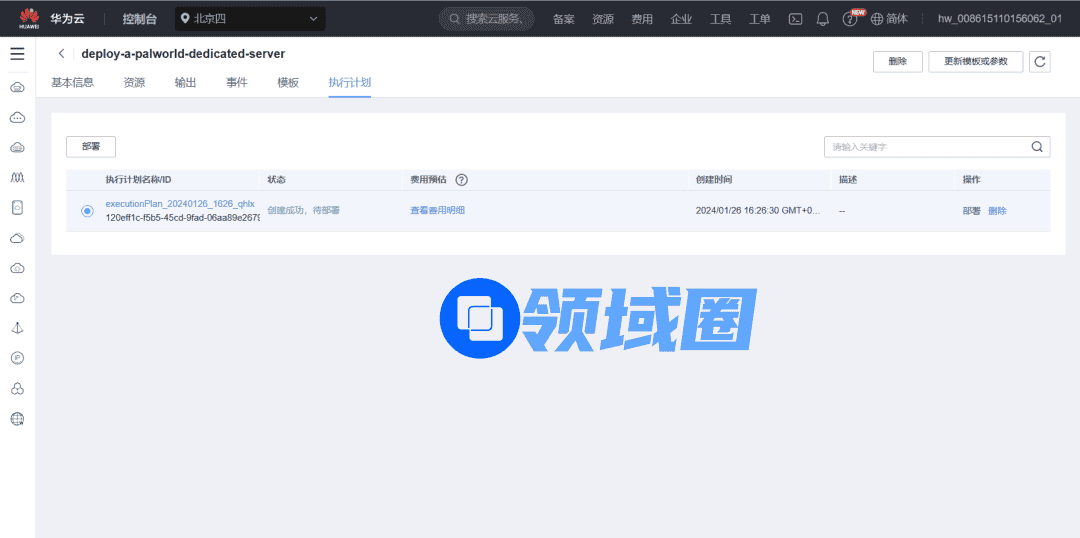
Task: Switch to the 基本信息 tab
Action: tap(72, 83)
